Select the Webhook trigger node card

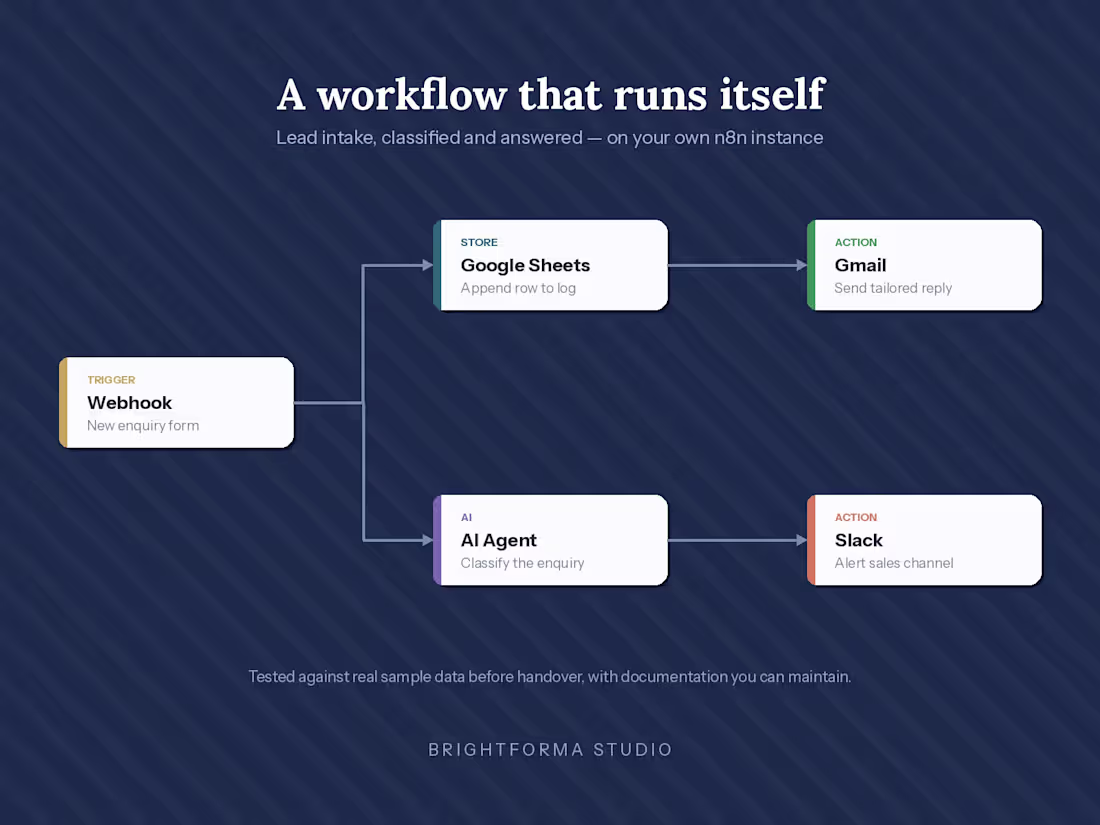(x=177, y=403)
